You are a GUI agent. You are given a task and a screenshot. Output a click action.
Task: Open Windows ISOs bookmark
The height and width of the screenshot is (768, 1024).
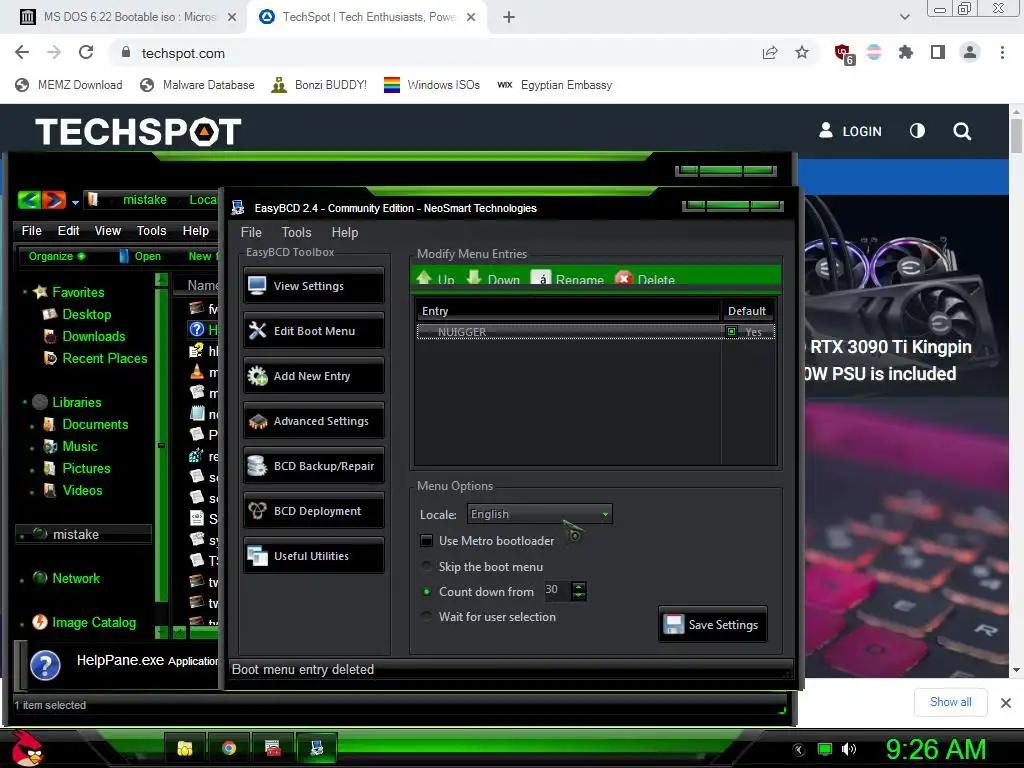[x=432, y=85]
